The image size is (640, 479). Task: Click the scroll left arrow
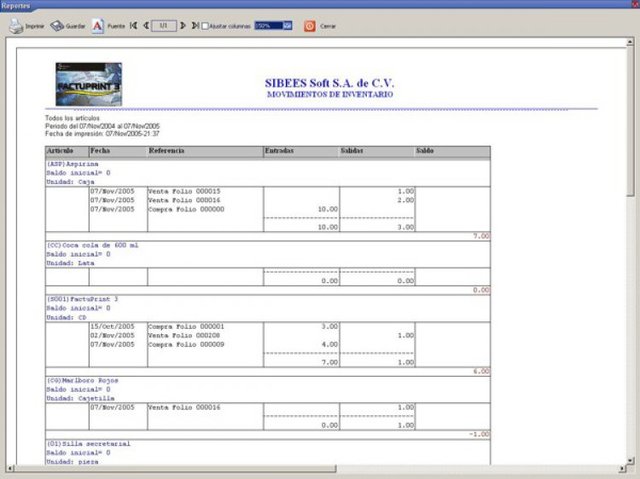click(x=10, y=469)
